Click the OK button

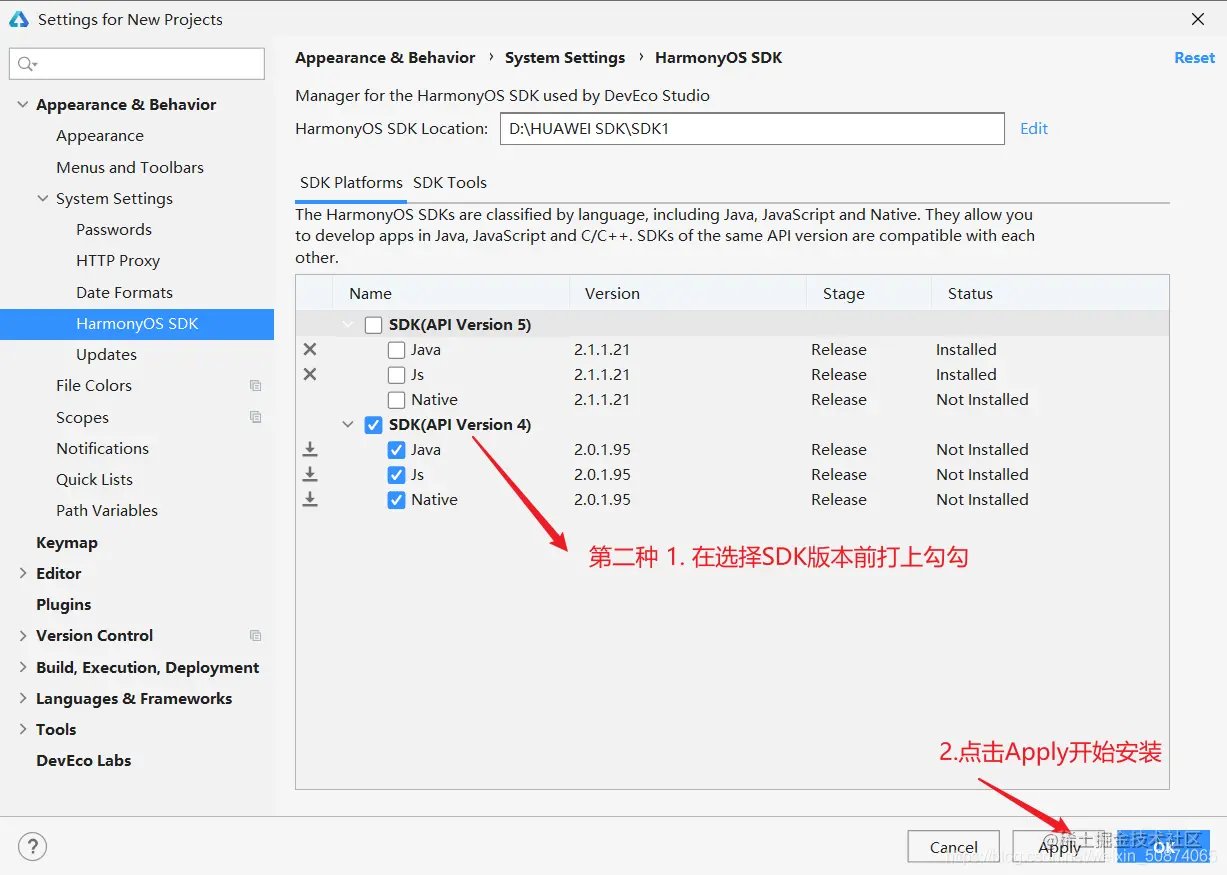tap(1164, 847)
